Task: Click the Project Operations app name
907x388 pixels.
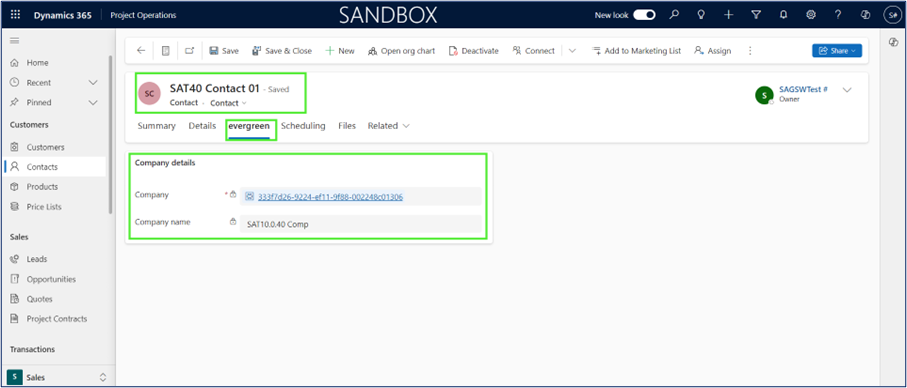Action: click(143, 15)
